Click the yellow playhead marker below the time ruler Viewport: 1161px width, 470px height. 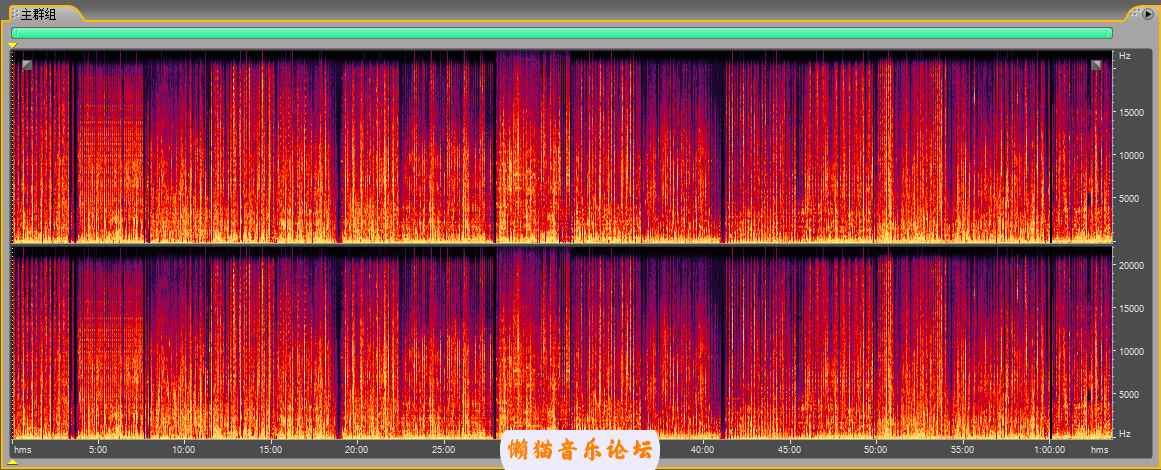pyautogui.click(x=13, y=463)
